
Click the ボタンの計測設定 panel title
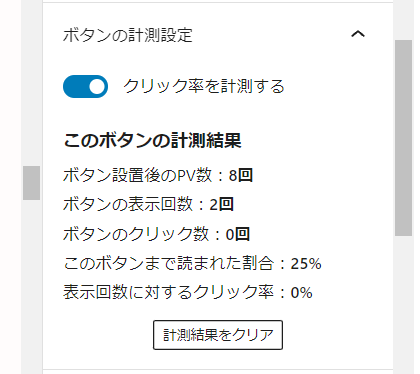click(128, 35)
